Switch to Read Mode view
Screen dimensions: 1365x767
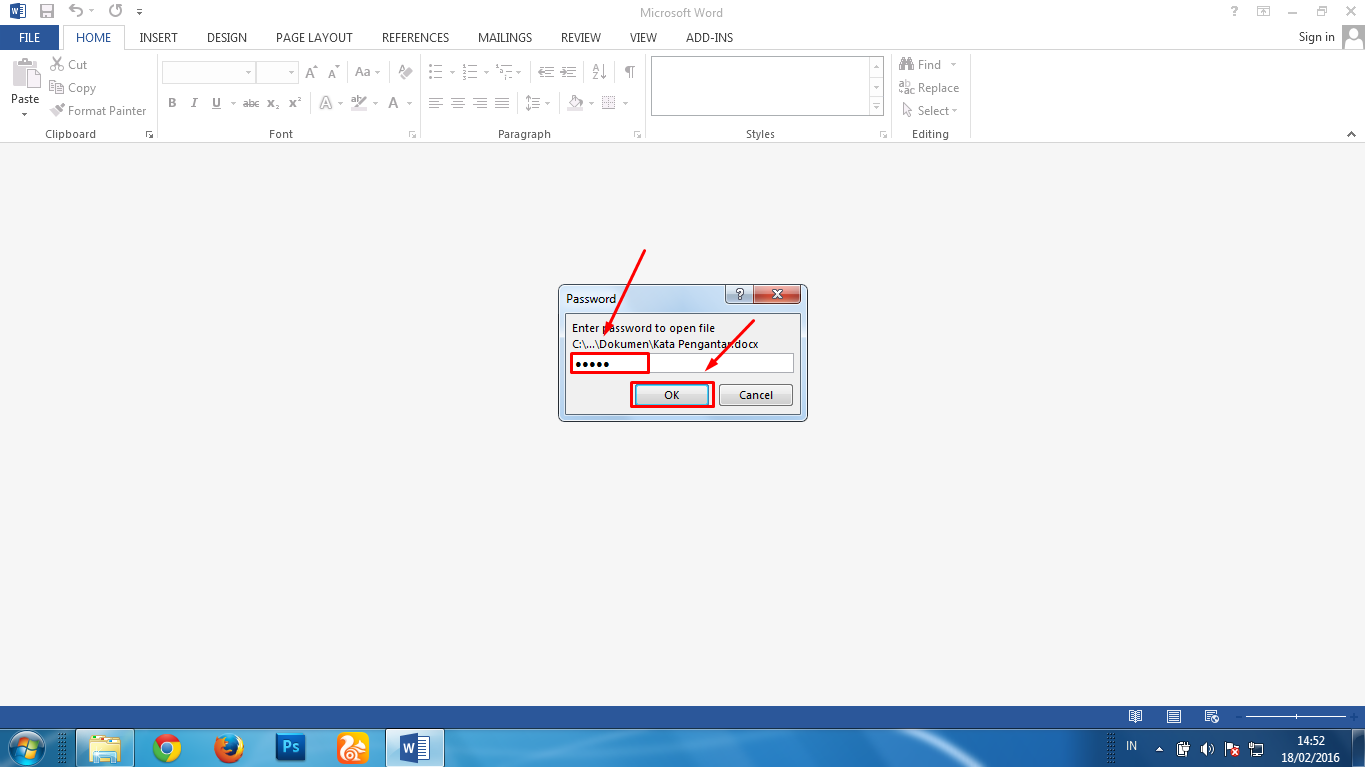click(x=1135, y=716)
